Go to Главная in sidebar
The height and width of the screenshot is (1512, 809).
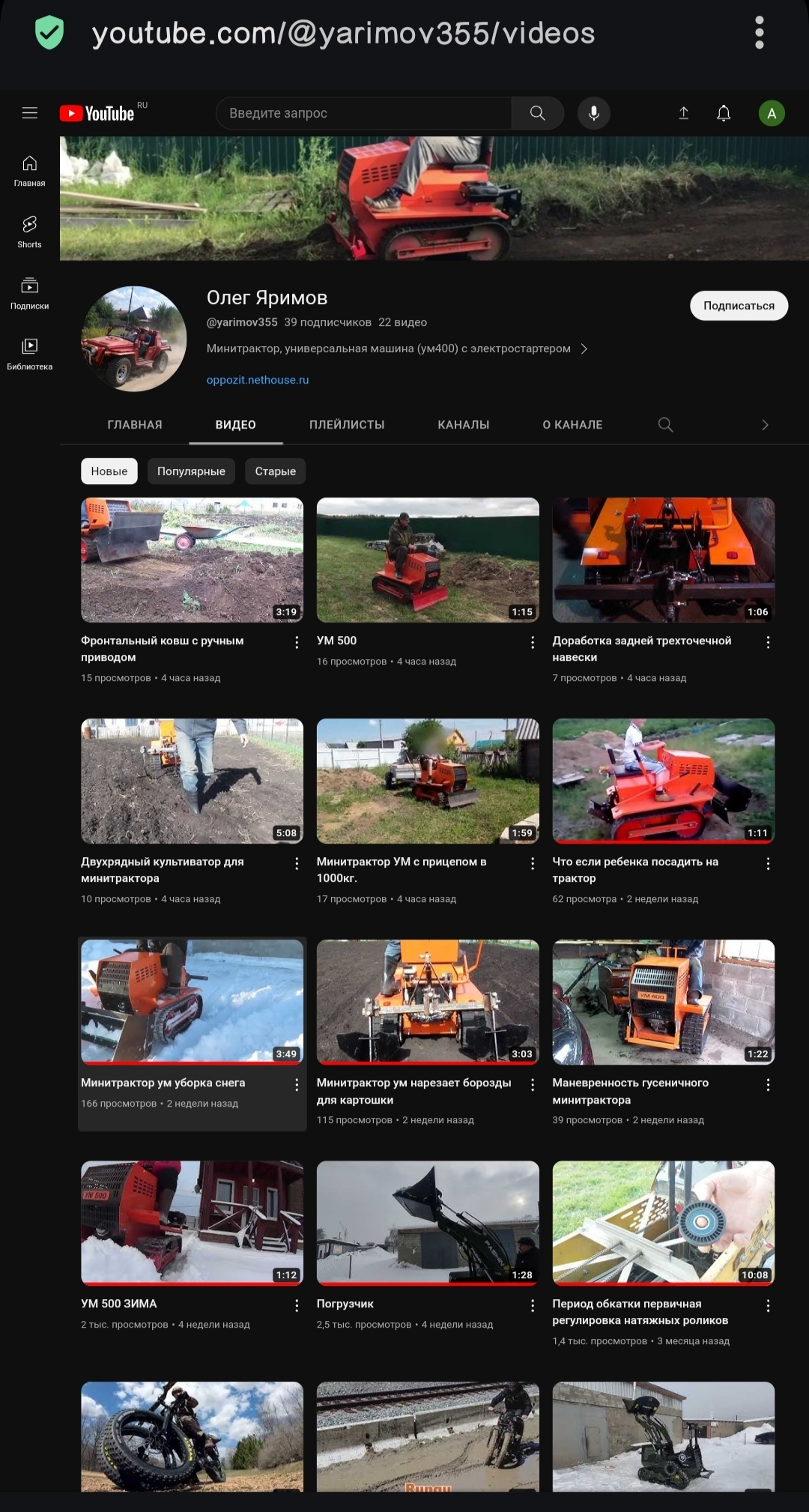pos(29,171)
